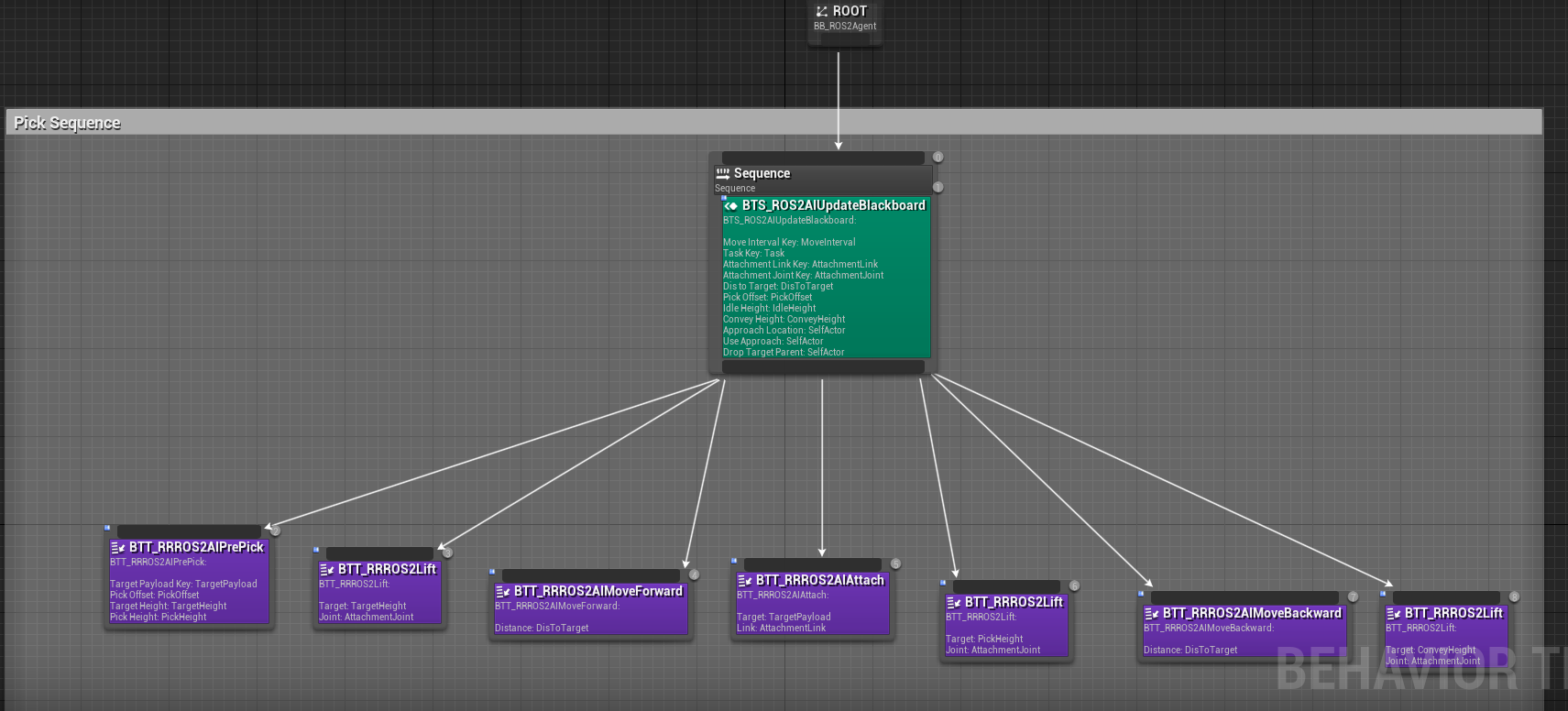Image resolution: width=1568 pixels, height=711 pixels.
Task: Click the BTT_RRROS2AIAttach task icon
Action: click(x=745, y=580)
